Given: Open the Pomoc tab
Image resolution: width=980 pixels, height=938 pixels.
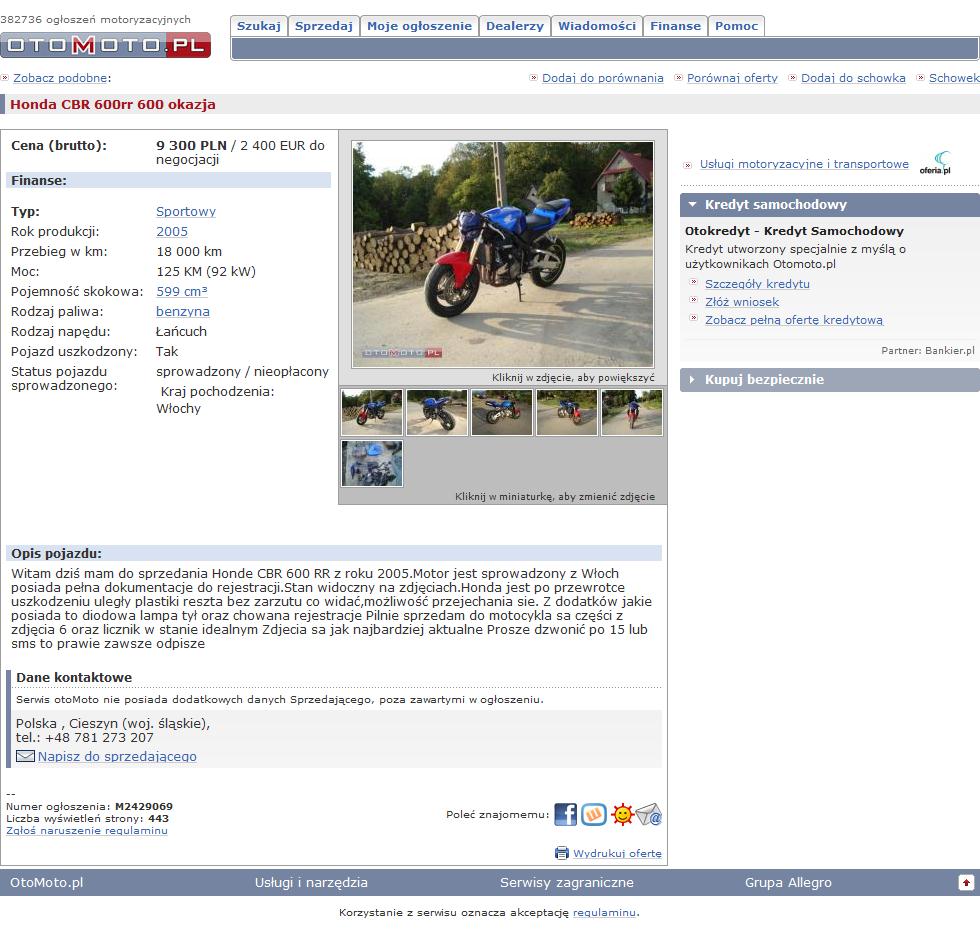Looking at the screenshot, I should pos(736,26).
